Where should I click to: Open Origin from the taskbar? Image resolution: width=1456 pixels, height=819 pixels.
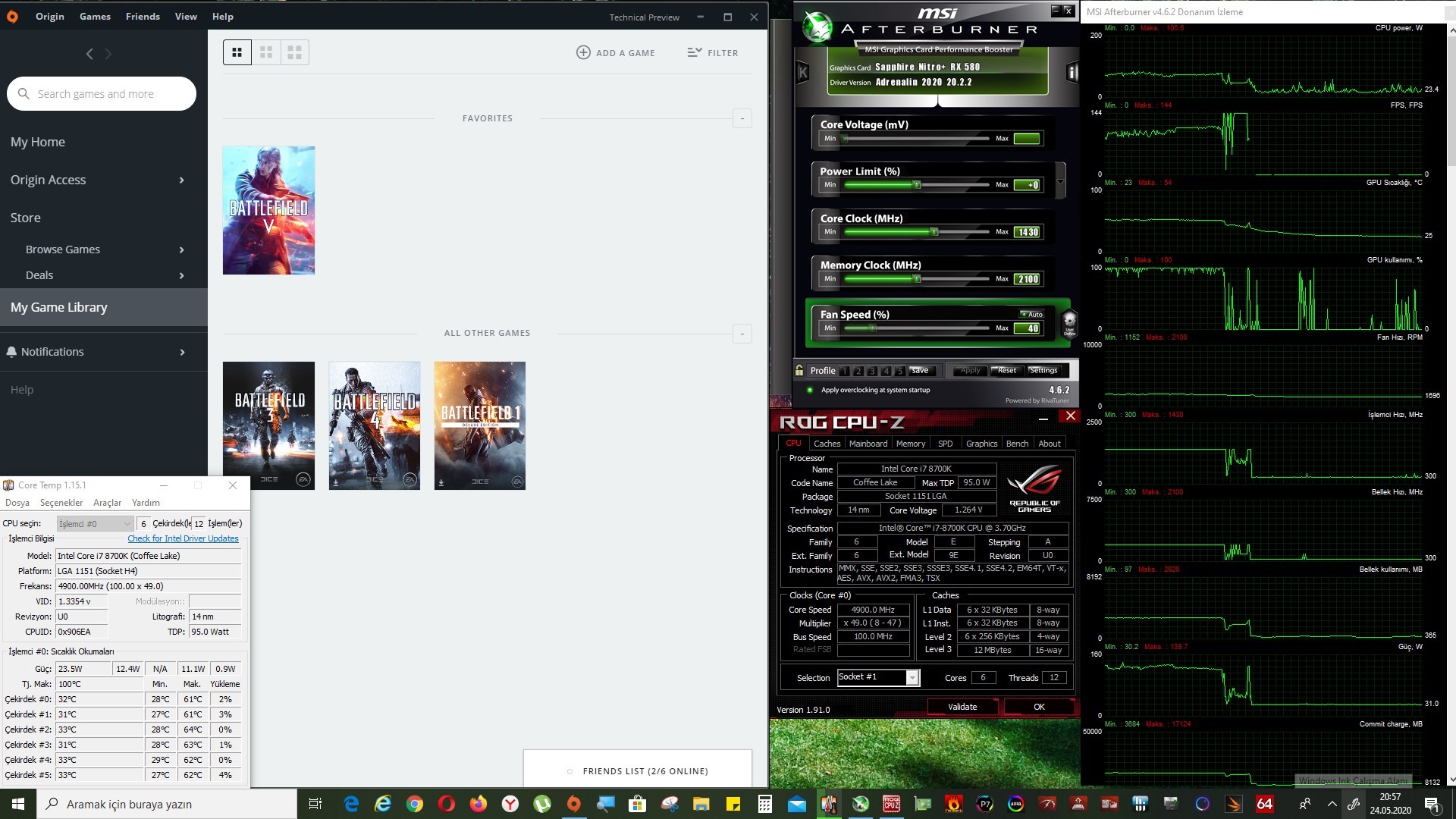(x=574, y=804)
